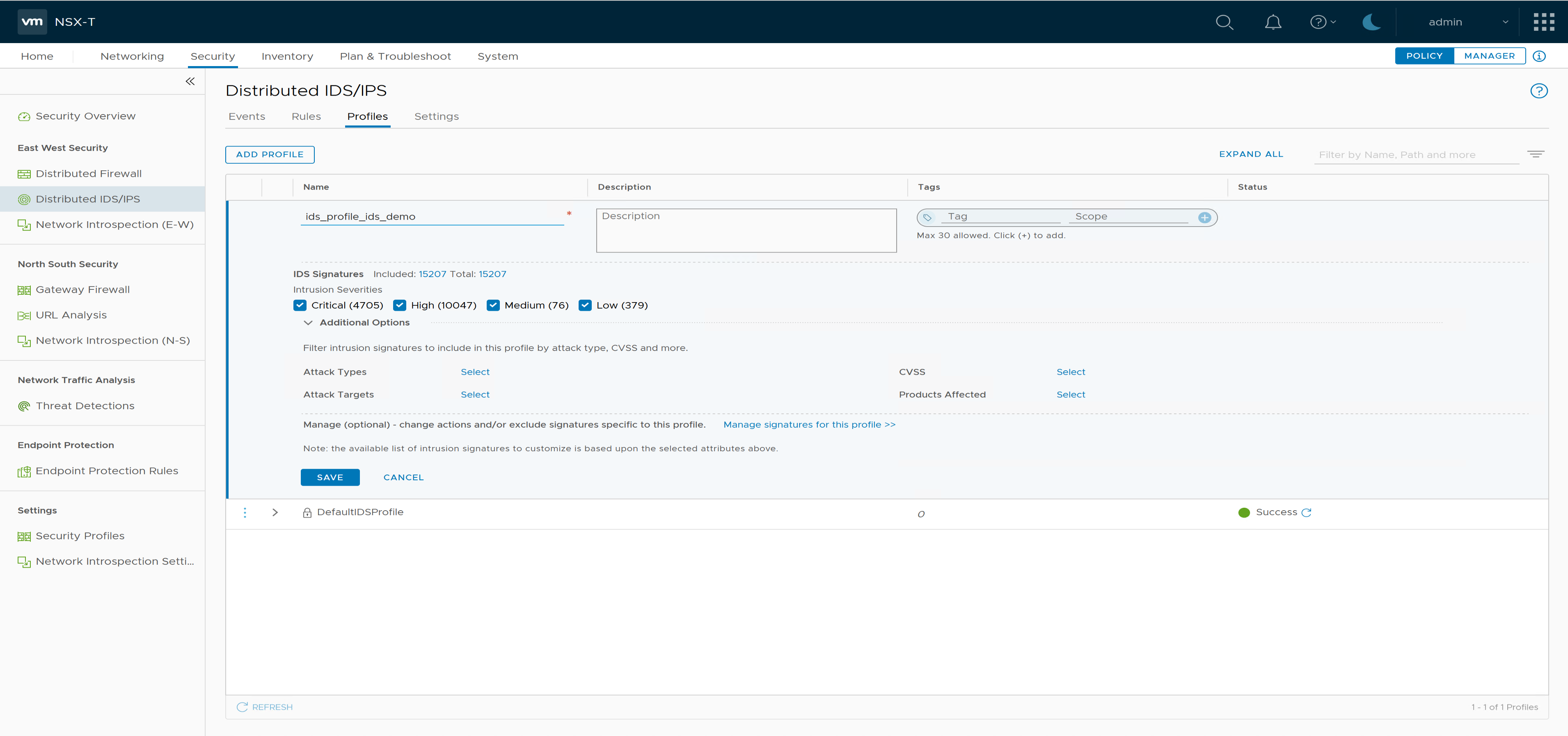Click the profile Name input field
The width and height of the screenshot is (1568, 736).
tap(432, 217)
